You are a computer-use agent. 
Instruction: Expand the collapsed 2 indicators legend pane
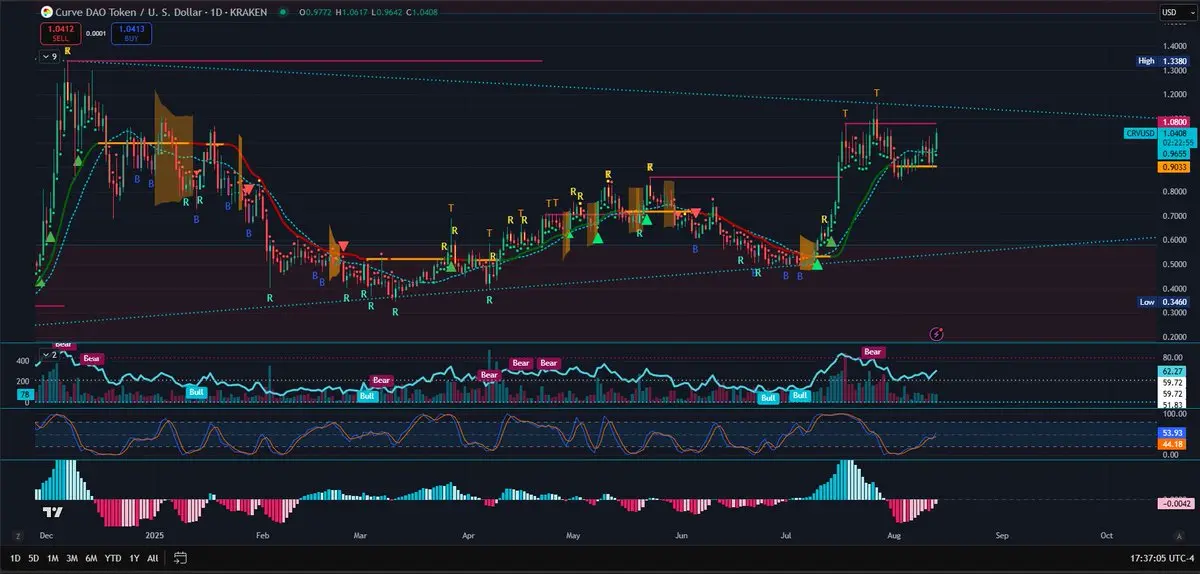coord(48,354)
